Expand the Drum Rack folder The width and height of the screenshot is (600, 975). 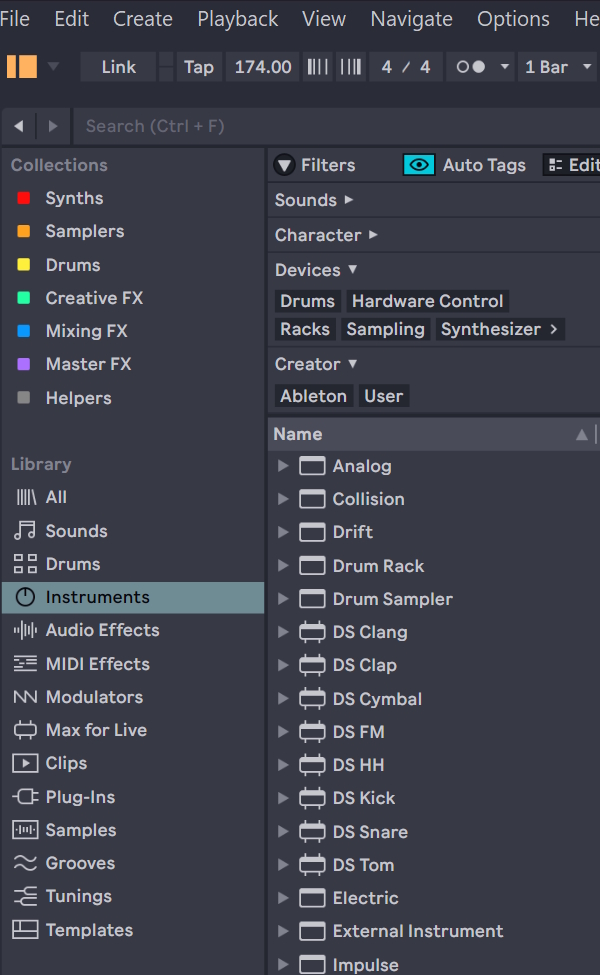point(283,566)
